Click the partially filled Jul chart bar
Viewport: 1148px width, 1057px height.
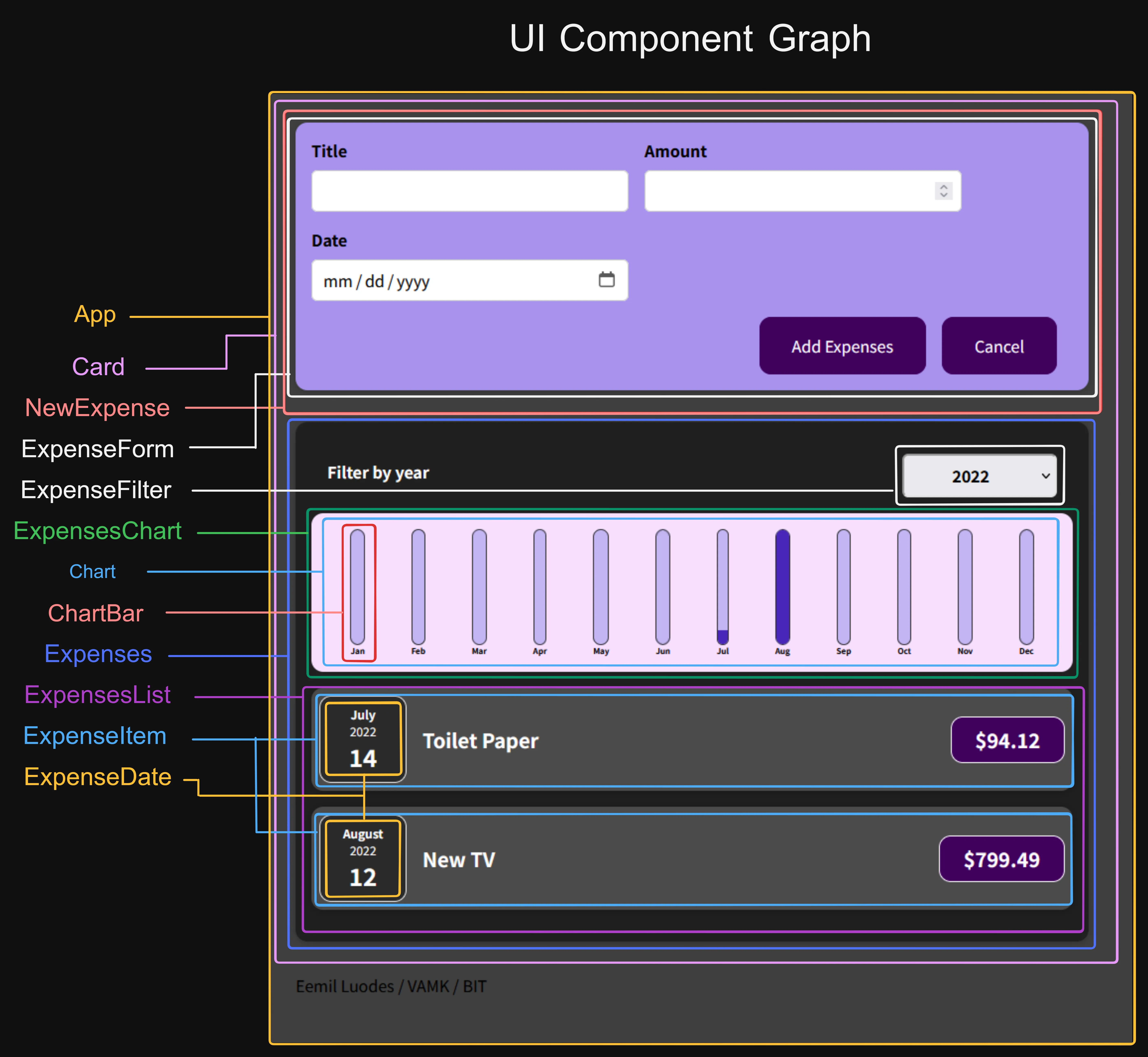click(723, 586)
